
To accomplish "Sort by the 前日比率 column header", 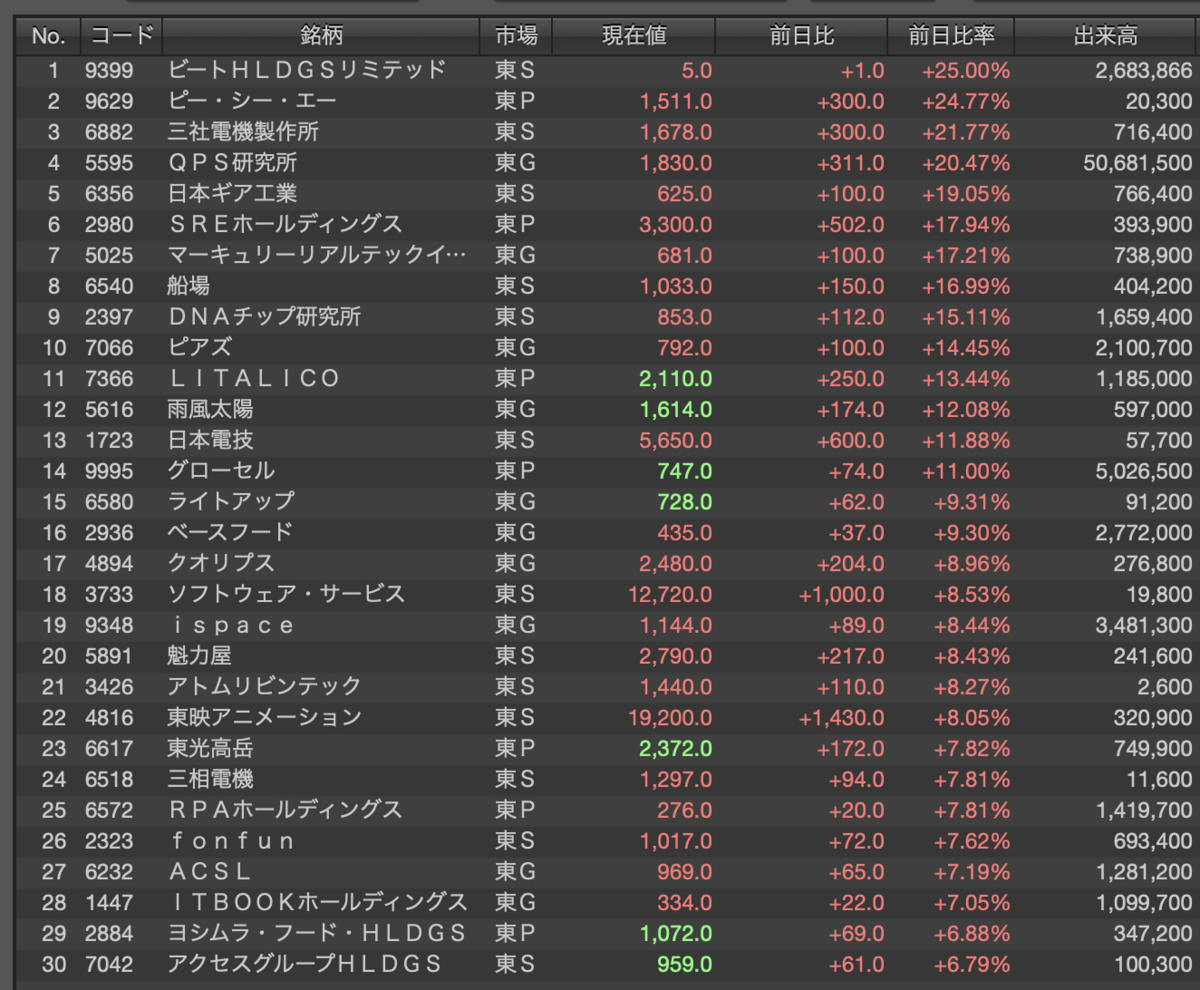I will click(951, 37).
